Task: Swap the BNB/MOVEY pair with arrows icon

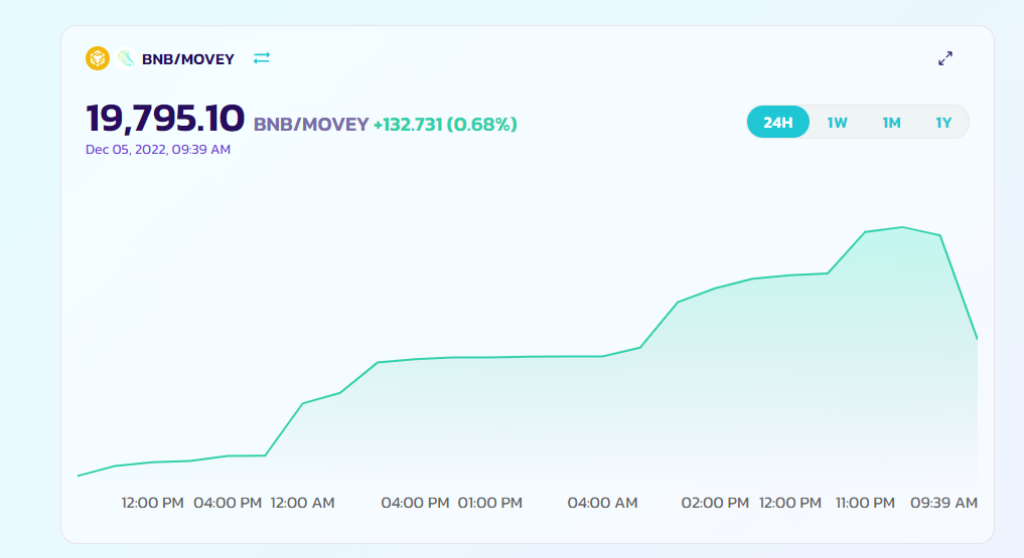Action: 262,59
